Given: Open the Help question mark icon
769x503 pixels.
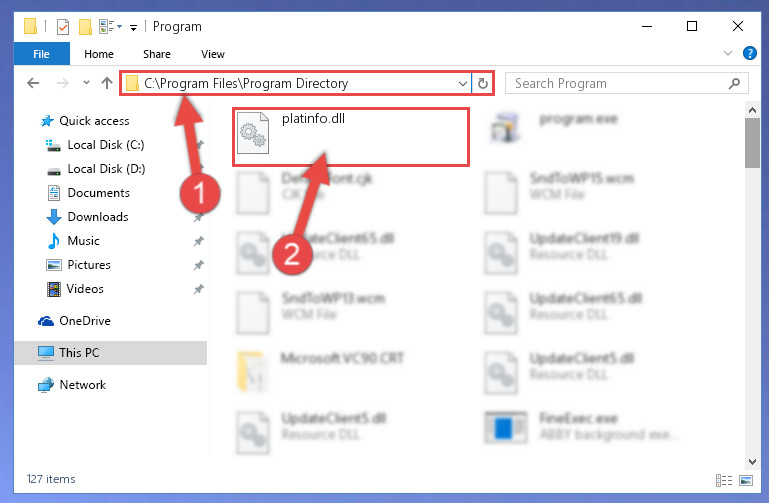Looking at the screenshot, I should click(749, 53).
